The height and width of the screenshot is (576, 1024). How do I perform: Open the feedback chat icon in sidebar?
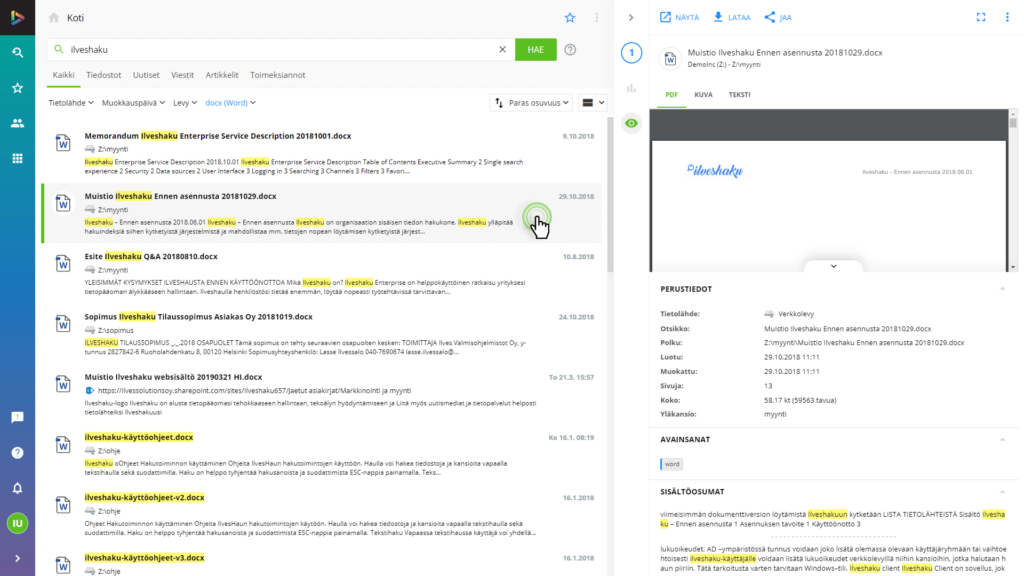(18, 417)
